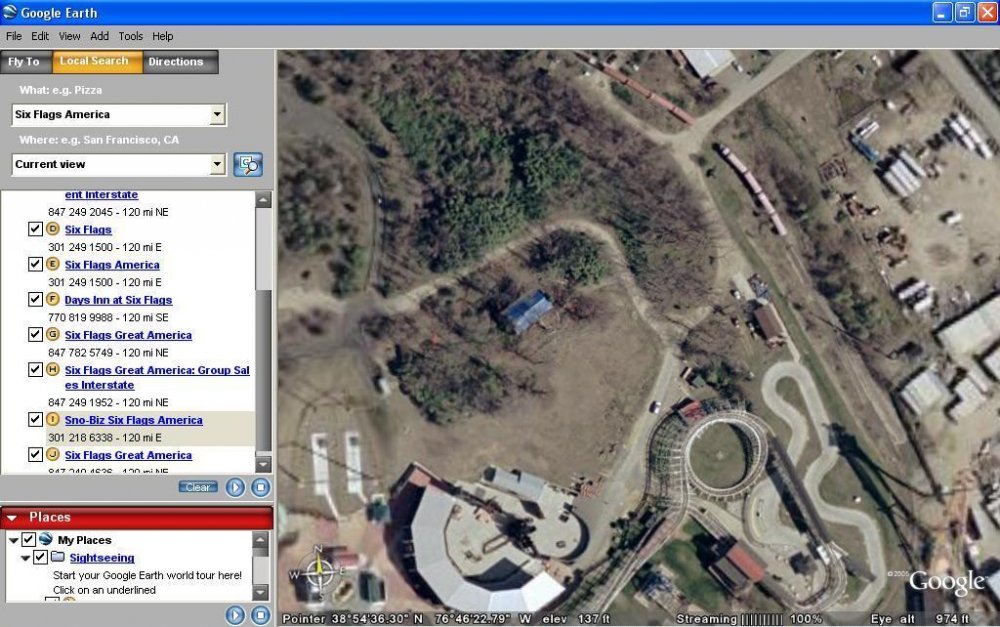
Task: Click the Clear search results button
Action: 198,487
